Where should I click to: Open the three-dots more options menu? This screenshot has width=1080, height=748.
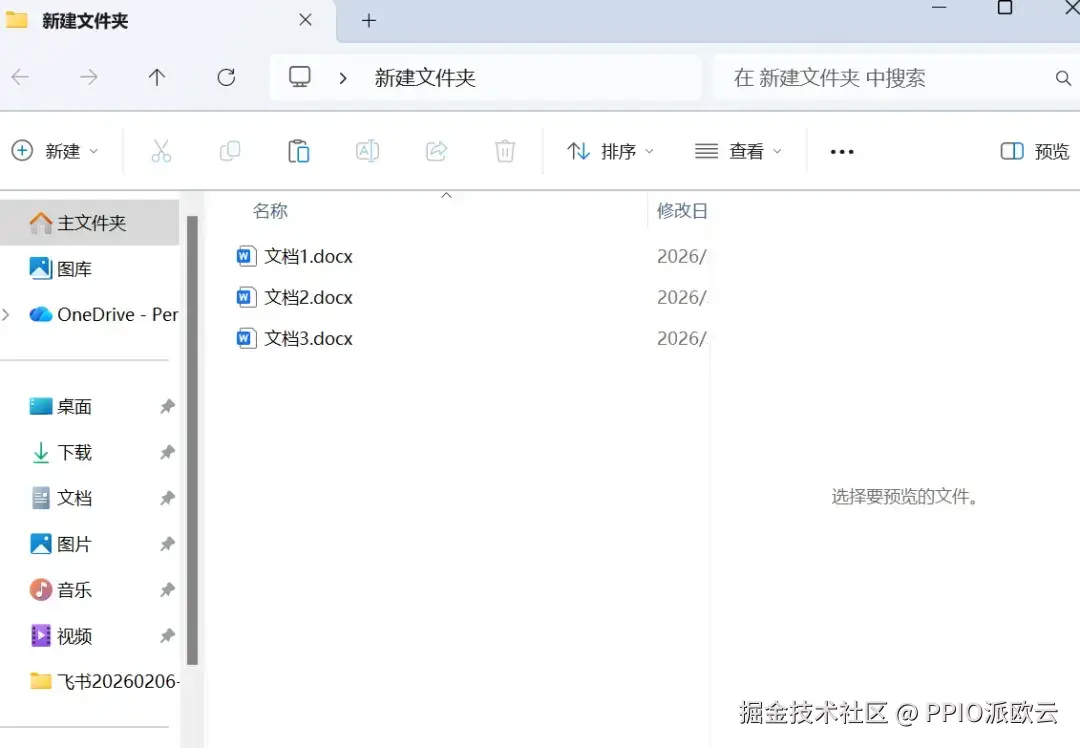pos(842,152)
